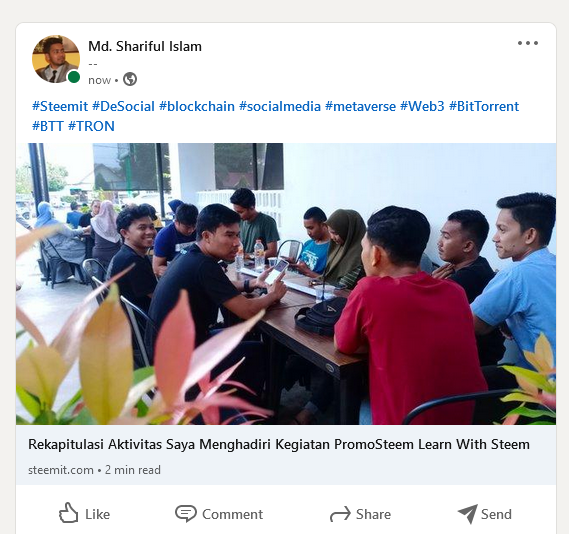The image size is (569, 534).
Task: Open the Md. Shariful Islam name link
Action: (x=145, y=46)
